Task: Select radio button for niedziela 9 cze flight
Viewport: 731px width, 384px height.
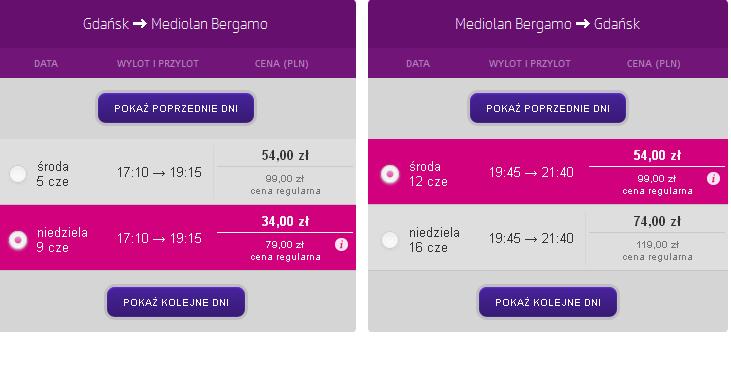Action: tap(18, 240)
